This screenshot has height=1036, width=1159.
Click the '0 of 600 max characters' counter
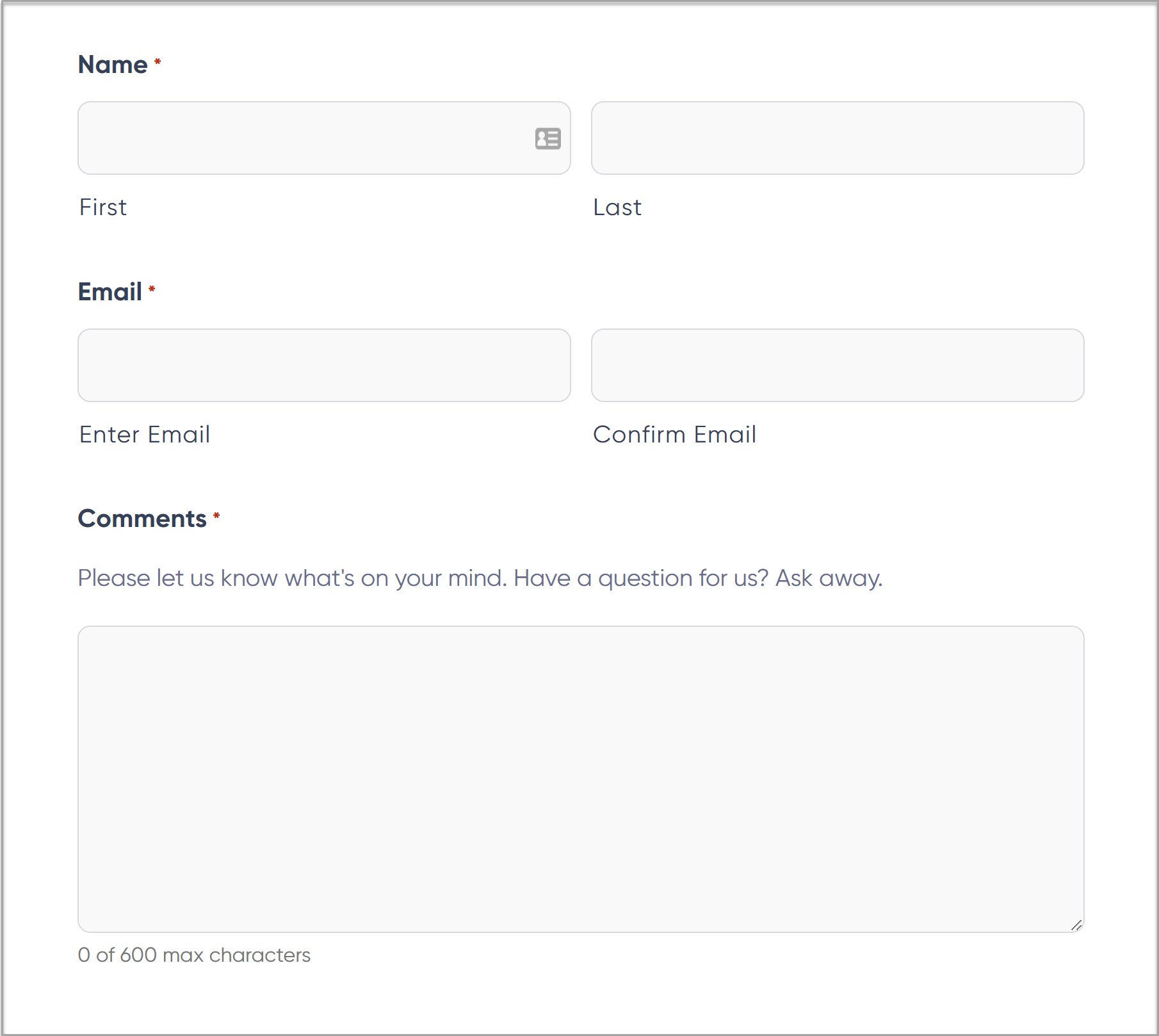click(194, 955)
